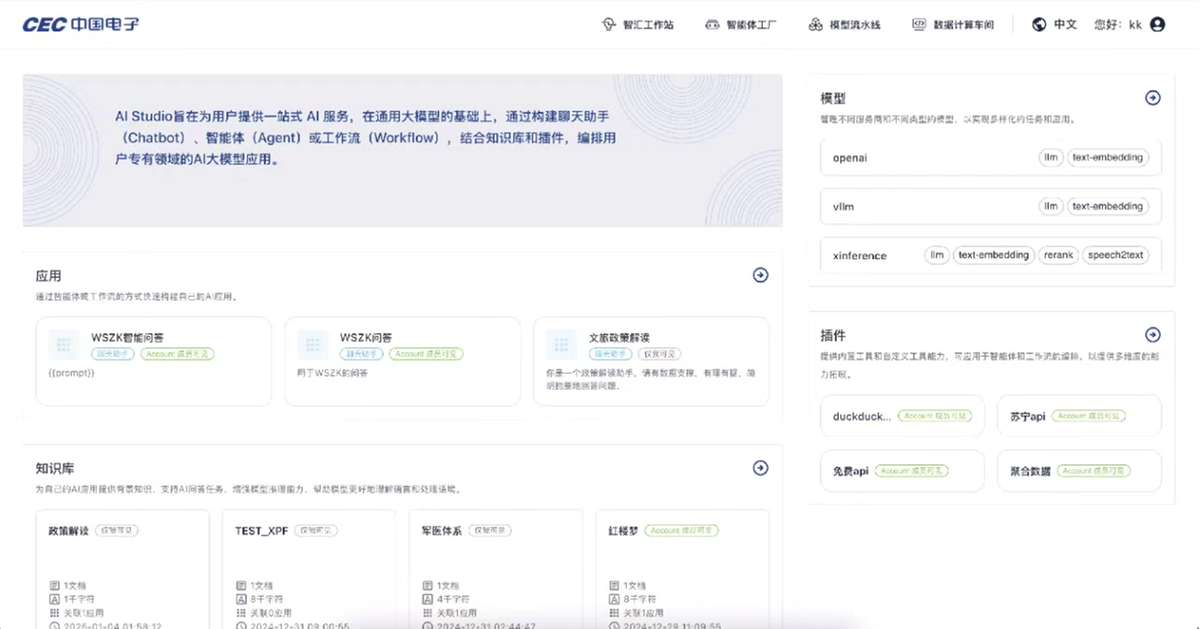Expand the 应用 section with arrow icon
Viewport: 1200px width, 629px height.
(760, 275)
